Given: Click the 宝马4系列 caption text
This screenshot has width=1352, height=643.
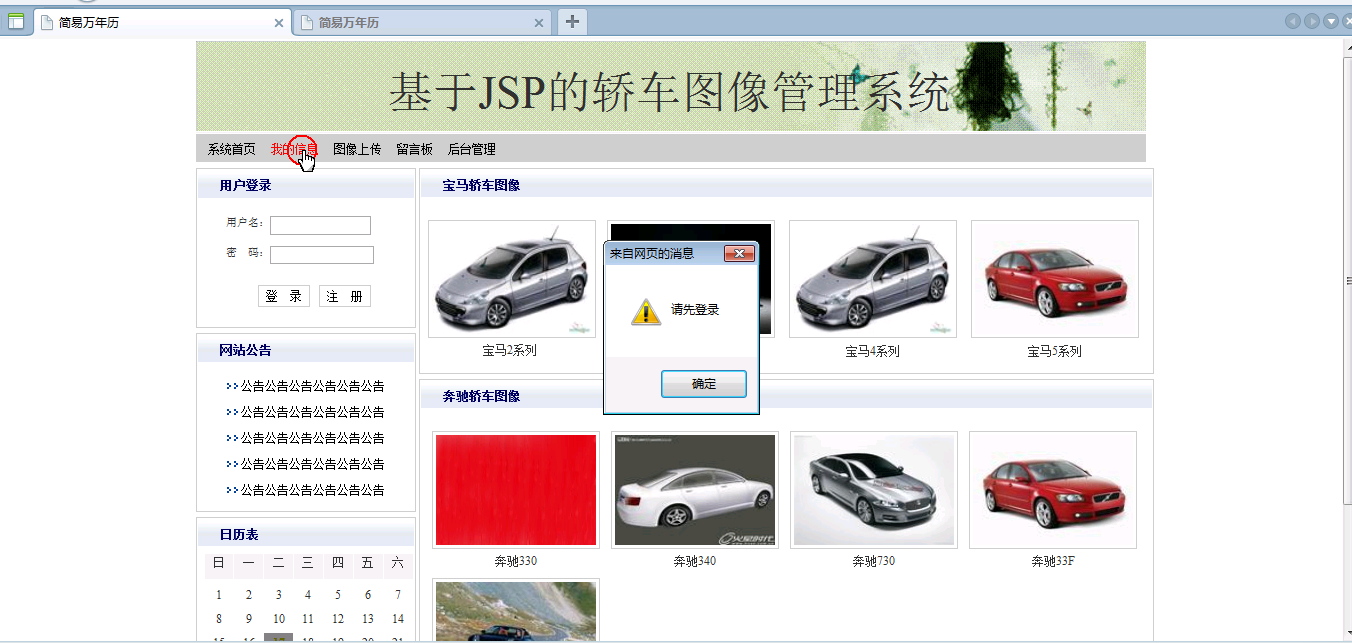Looking at the screenshot, I should point(872,351).
